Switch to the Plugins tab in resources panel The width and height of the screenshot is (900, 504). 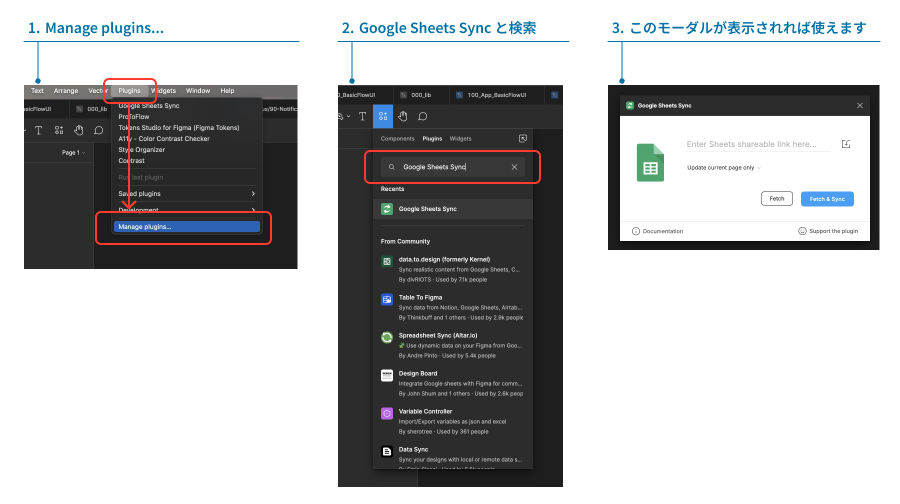(x=432, y=138)
